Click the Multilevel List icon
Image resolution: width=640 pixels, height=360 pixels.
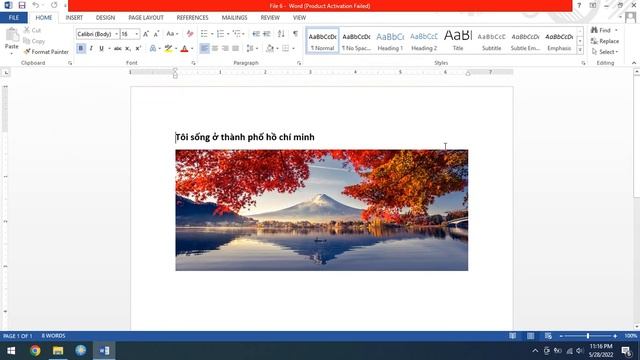[236, 34]
